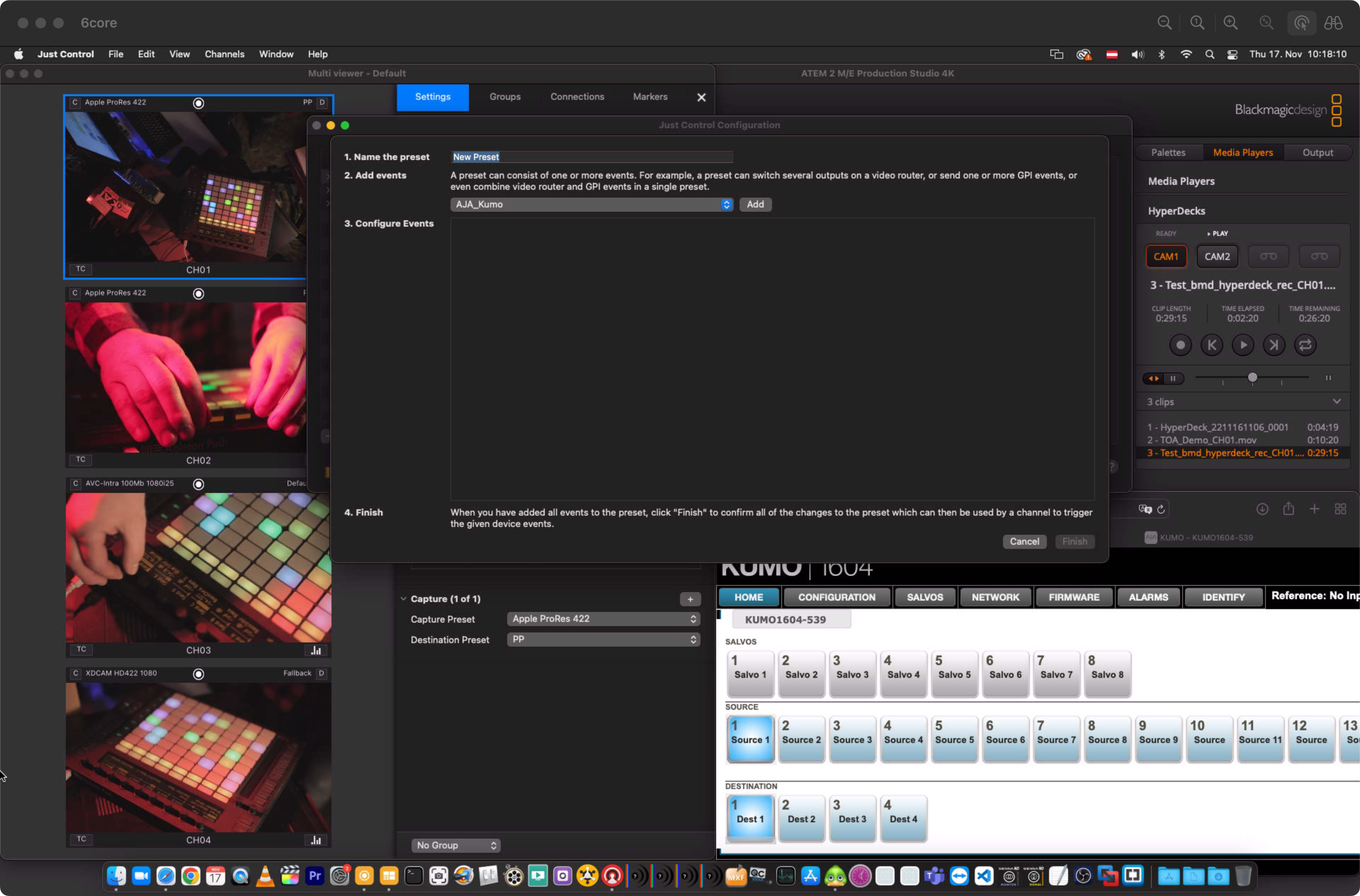Toggle the shuttle/jog mode switch

pyautogui.click(x=1163, y=378)
